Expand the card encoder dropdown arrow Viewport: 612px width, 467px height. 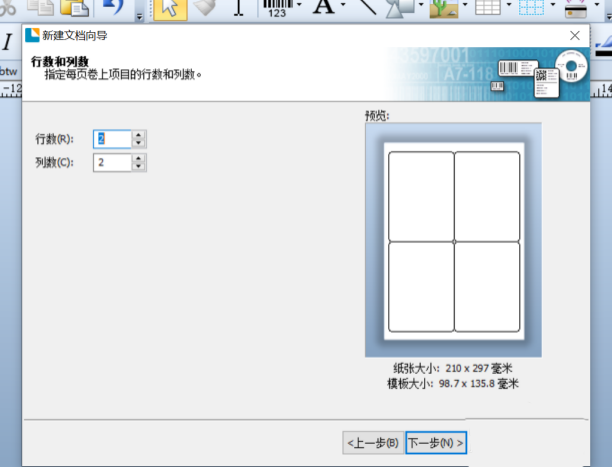click(x=597, y=5)
